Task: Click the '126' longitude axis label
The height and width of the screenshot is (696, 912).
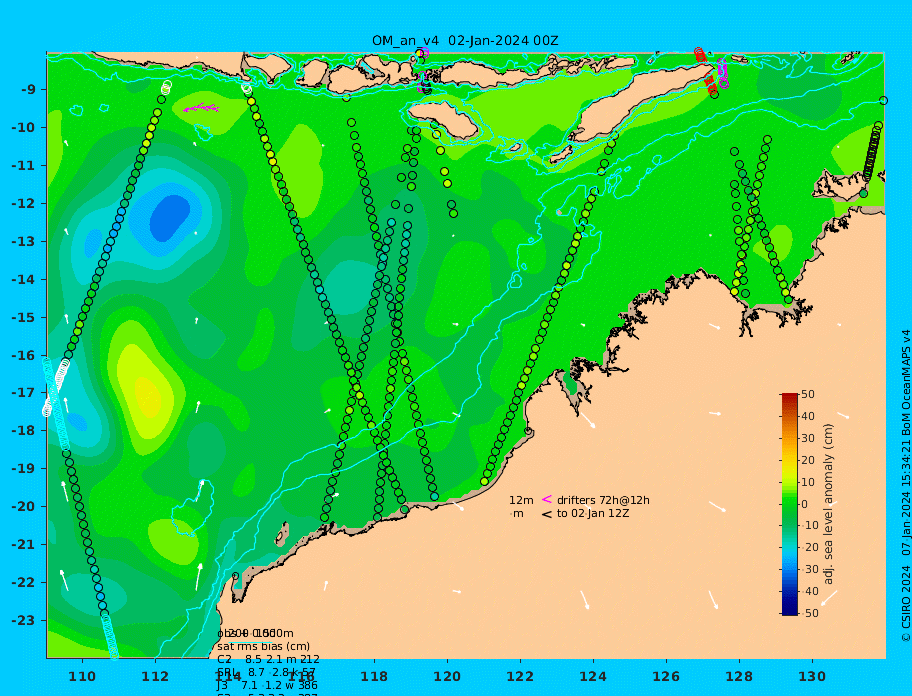Action: click(666, 677)
